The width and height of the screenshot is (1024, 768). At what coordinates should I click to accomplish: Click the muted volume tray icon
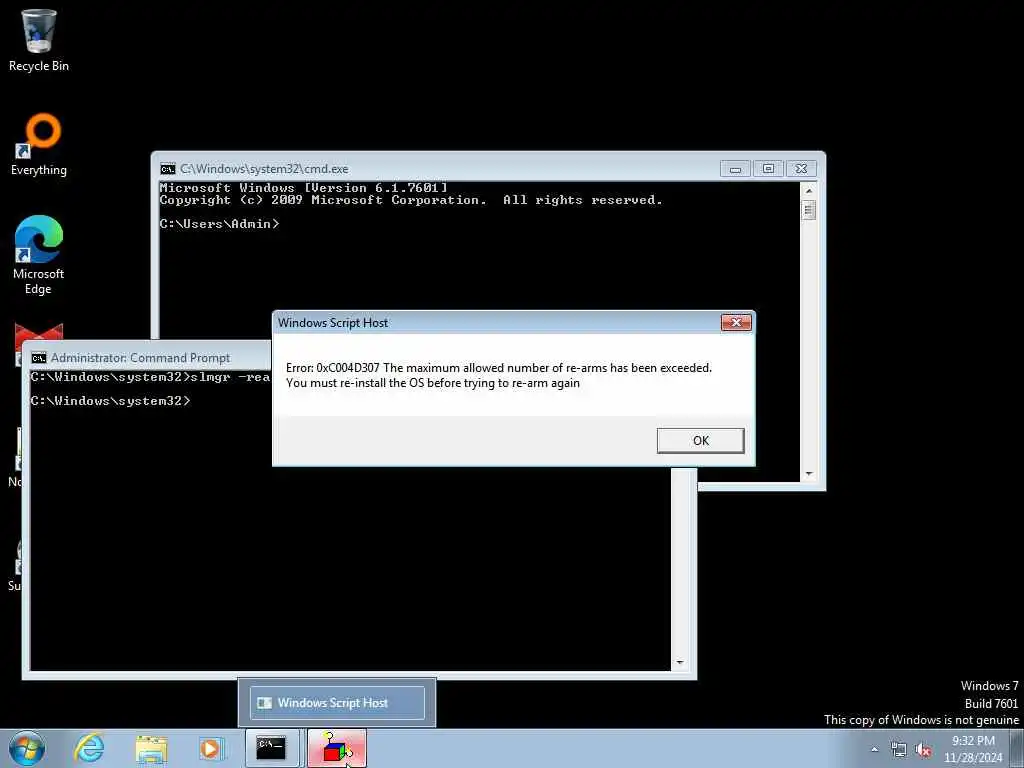(x=923, y=749)
